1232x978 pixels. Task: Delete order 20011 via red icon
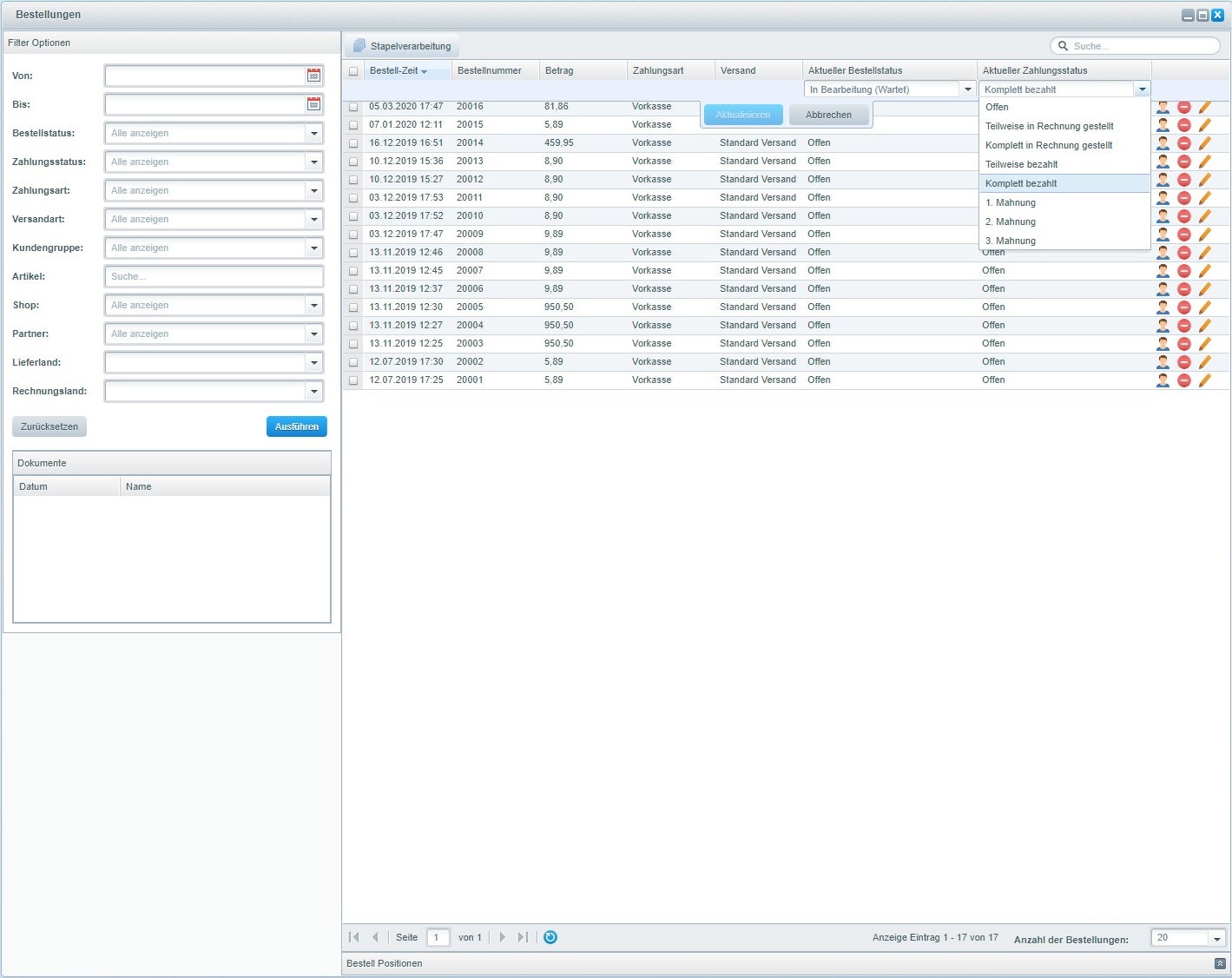1183,198
